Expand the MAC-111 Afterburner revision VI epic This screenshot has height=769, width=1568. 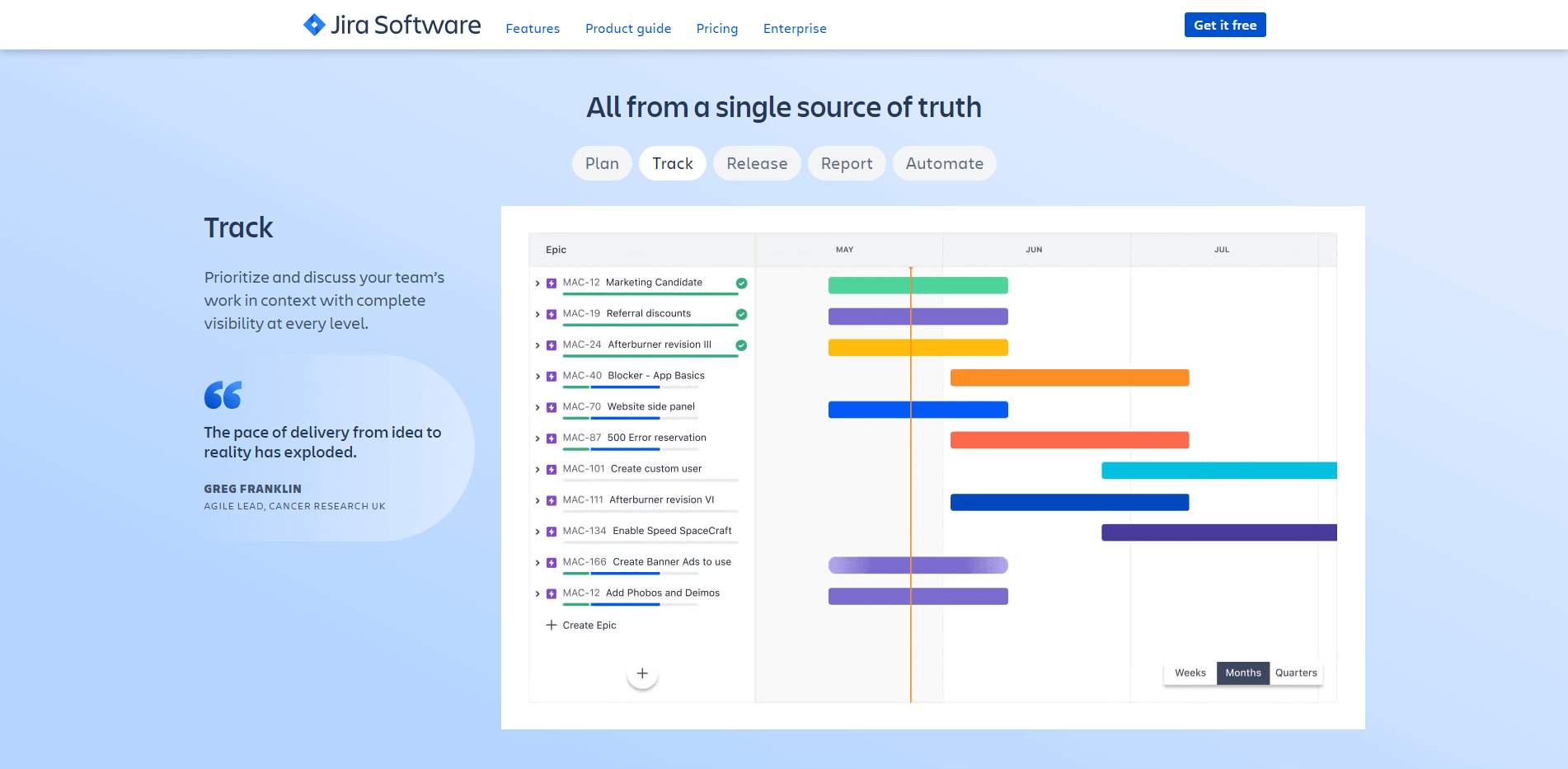[538, 501]
